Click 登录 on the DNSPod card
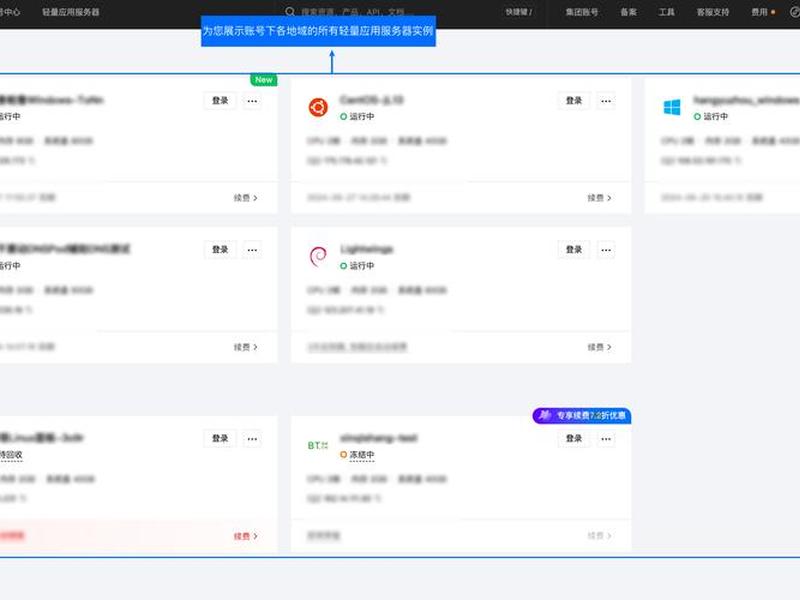800x600 pixels. pyautogui.click(x=220, y=249)
